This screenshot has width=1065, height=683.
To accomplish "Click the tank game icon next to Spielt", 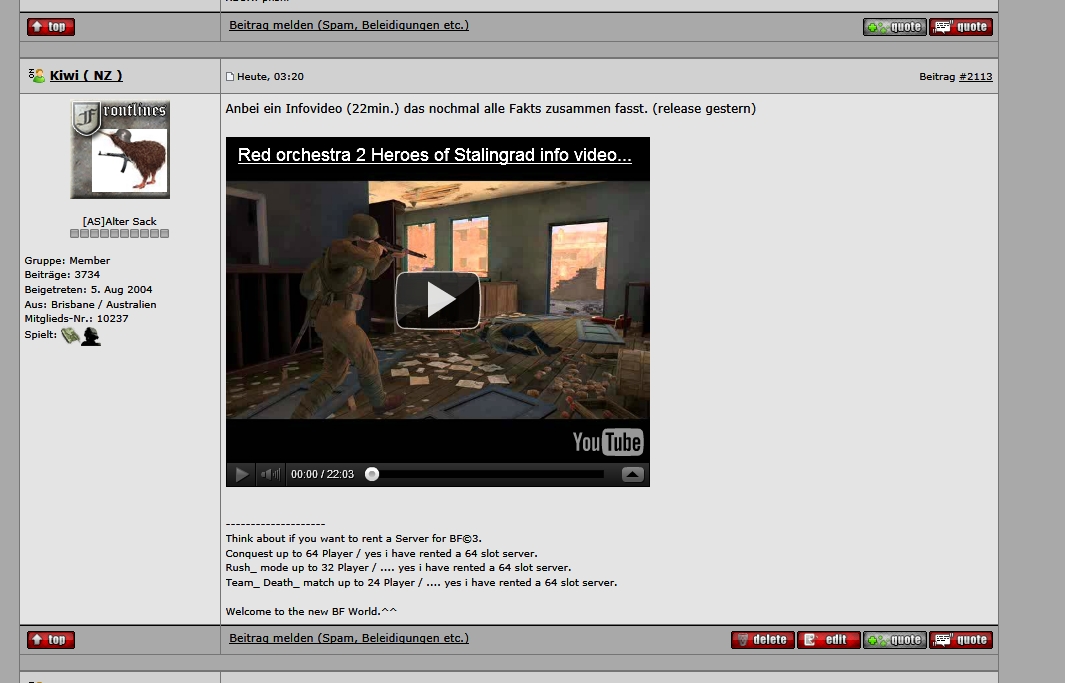I will [70, 335].
